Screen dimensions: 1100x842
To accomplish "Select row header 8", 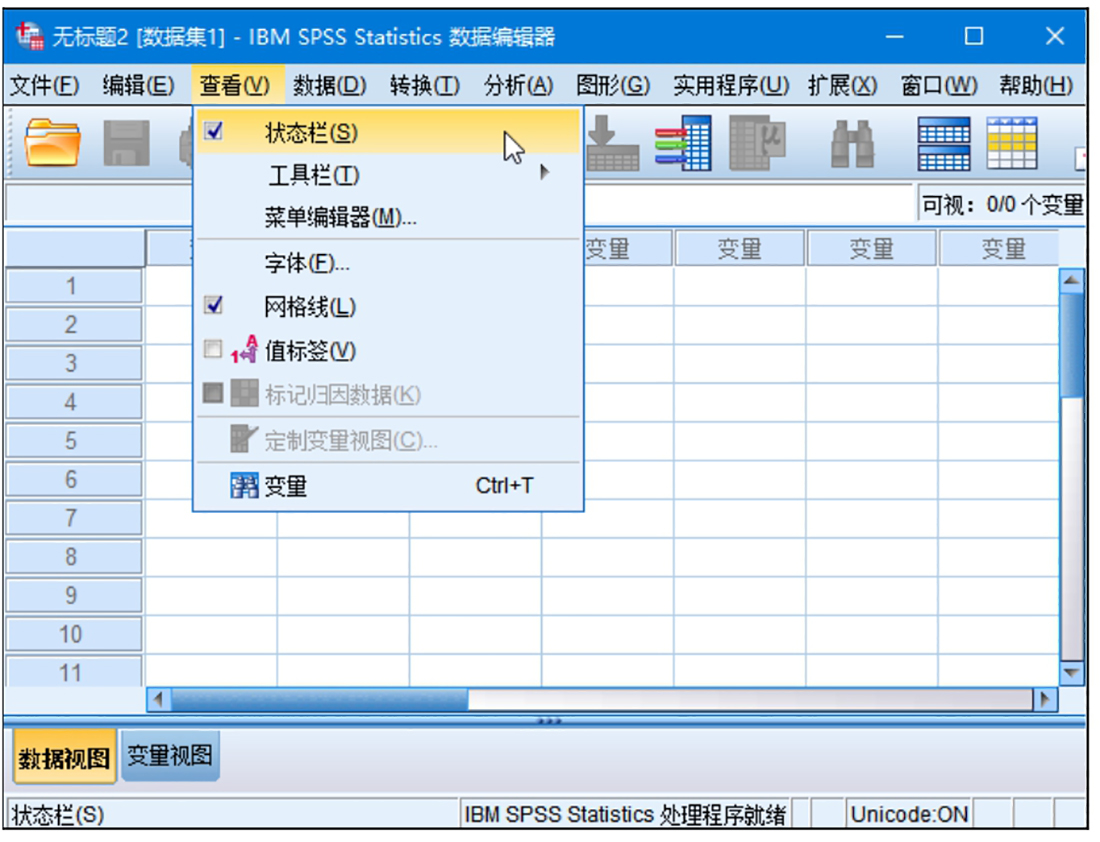I will click(74, 557).
